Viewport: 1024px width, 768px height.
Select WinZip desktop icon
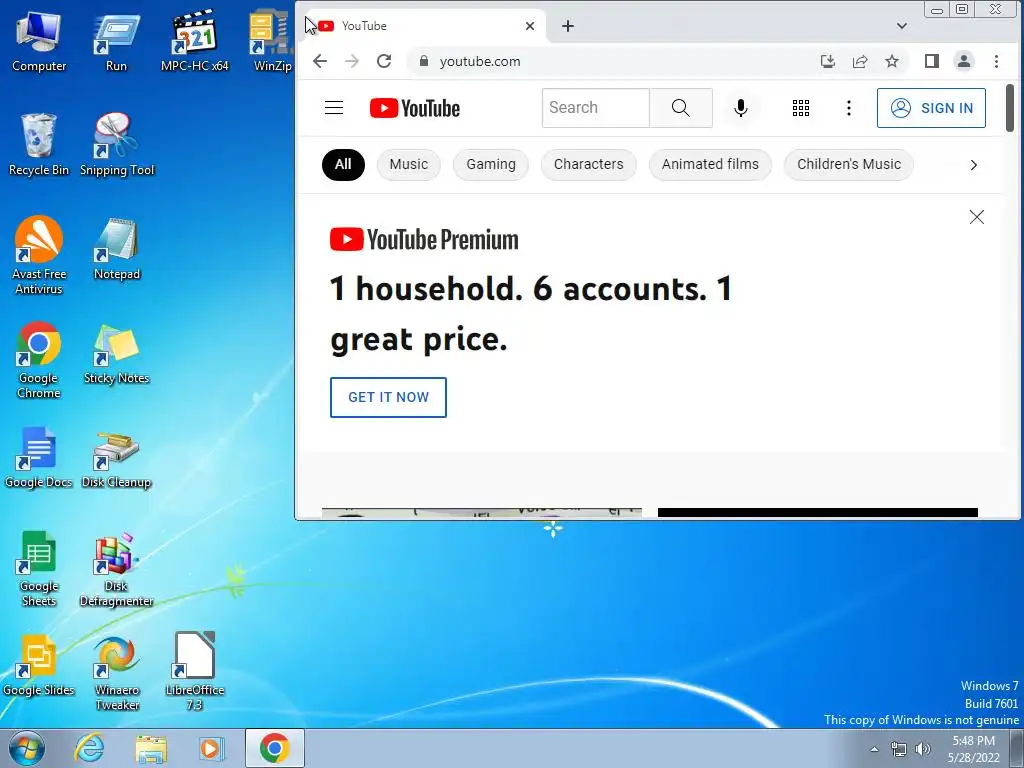pos(271,40)
